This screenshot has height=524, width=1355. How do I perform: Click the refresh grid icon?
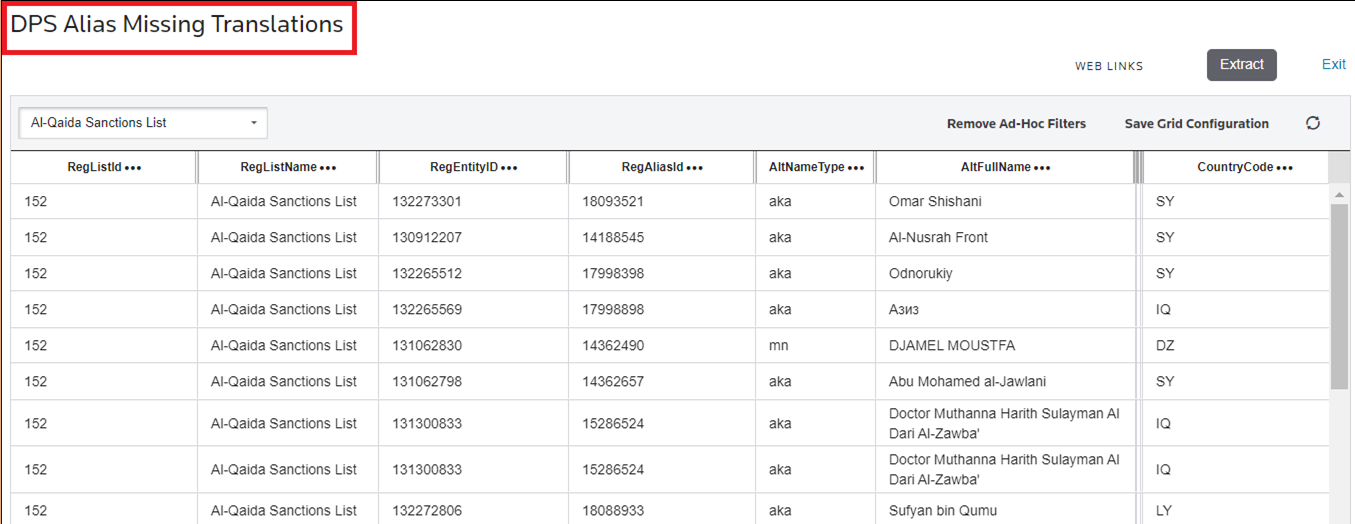1313,123
